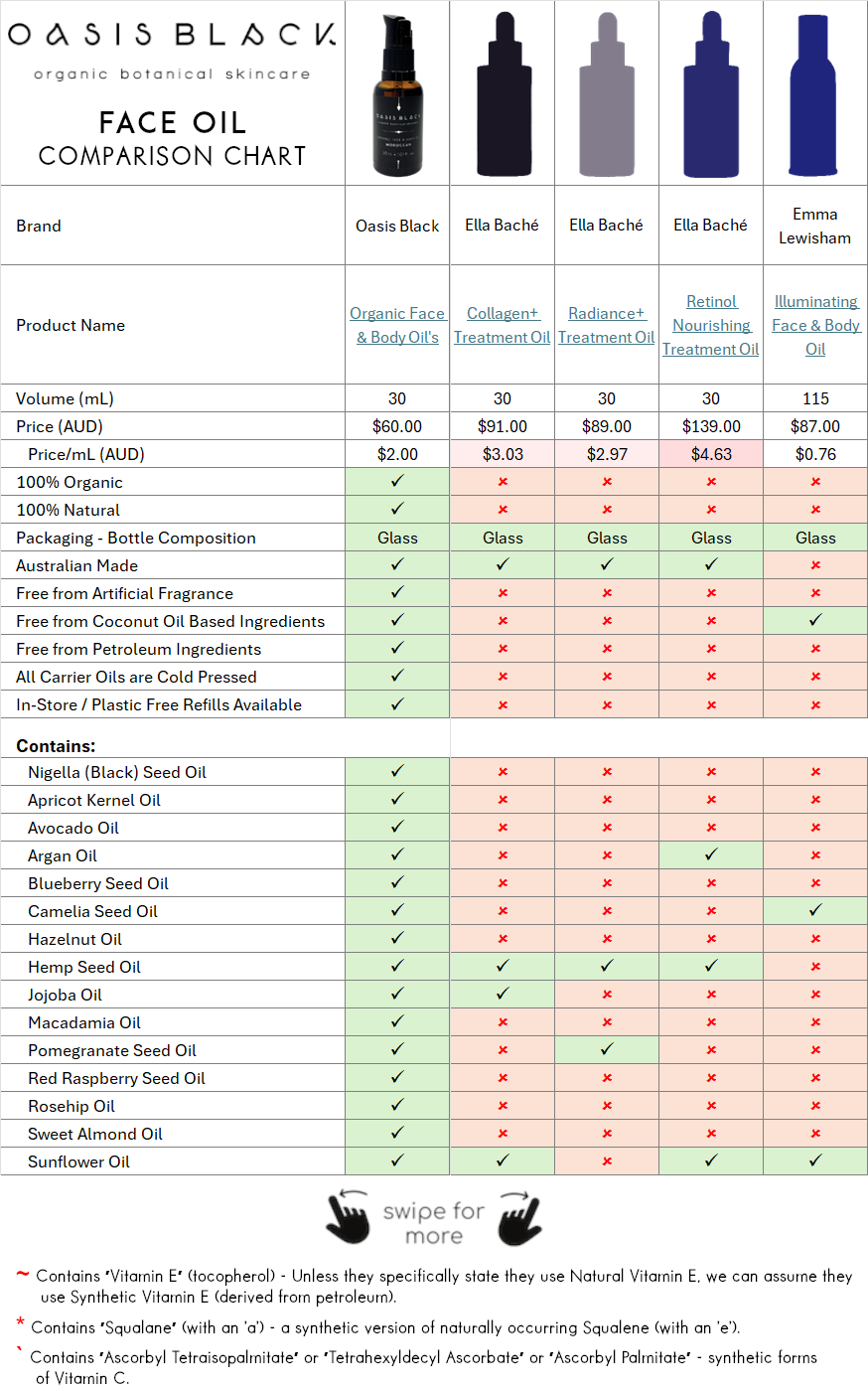Click the 115 volume cell
Image resolution: width=868 pixels, height=1391 pixels.
(815, 398)
